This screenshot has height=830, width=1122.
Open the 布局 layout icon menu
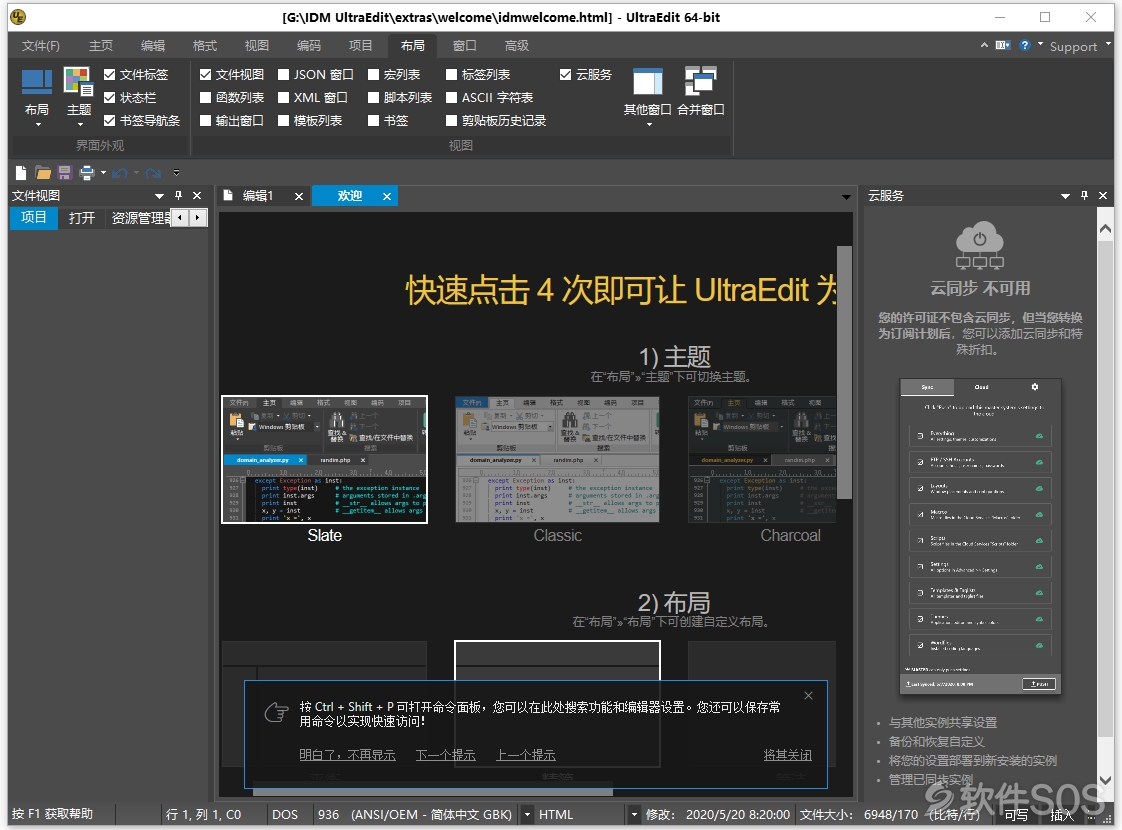point(36,96)
